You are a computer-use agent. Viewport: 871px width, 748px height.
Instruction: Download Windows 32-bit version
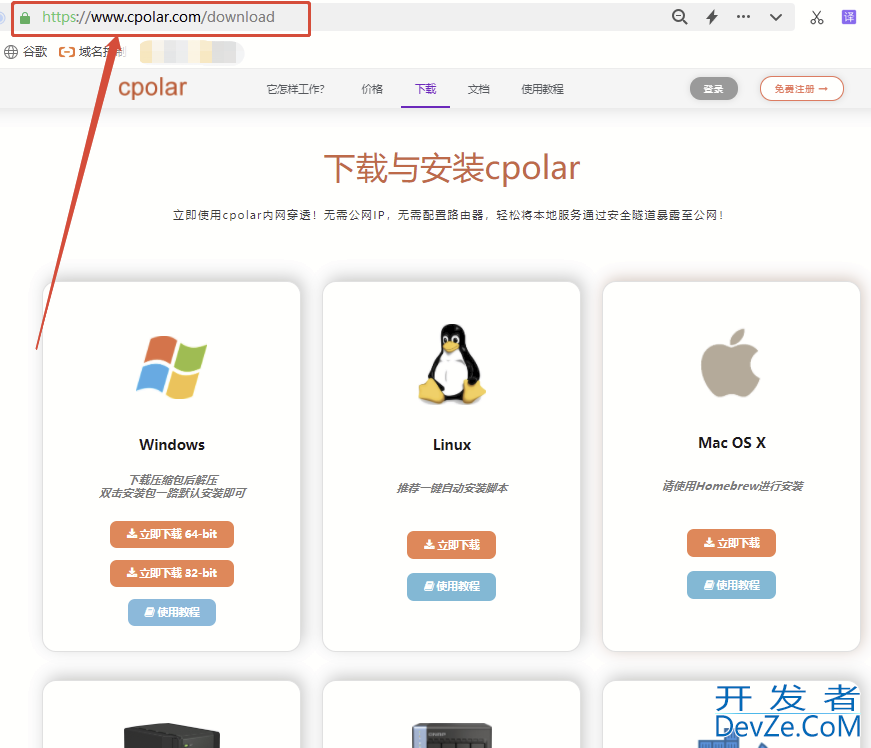(172, 573)
